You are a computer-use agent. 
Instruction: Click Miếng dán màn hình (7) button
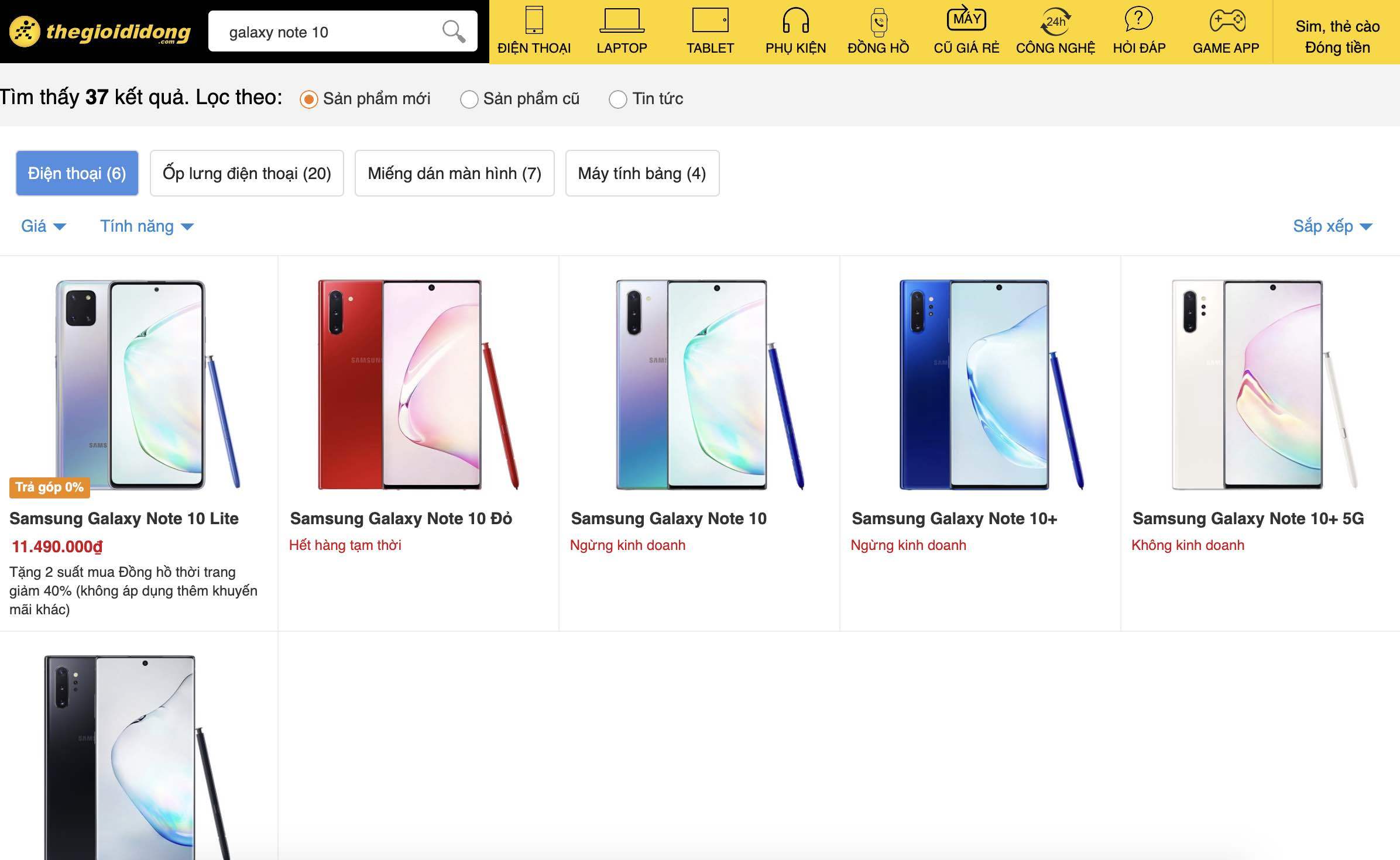pos(454,173)
